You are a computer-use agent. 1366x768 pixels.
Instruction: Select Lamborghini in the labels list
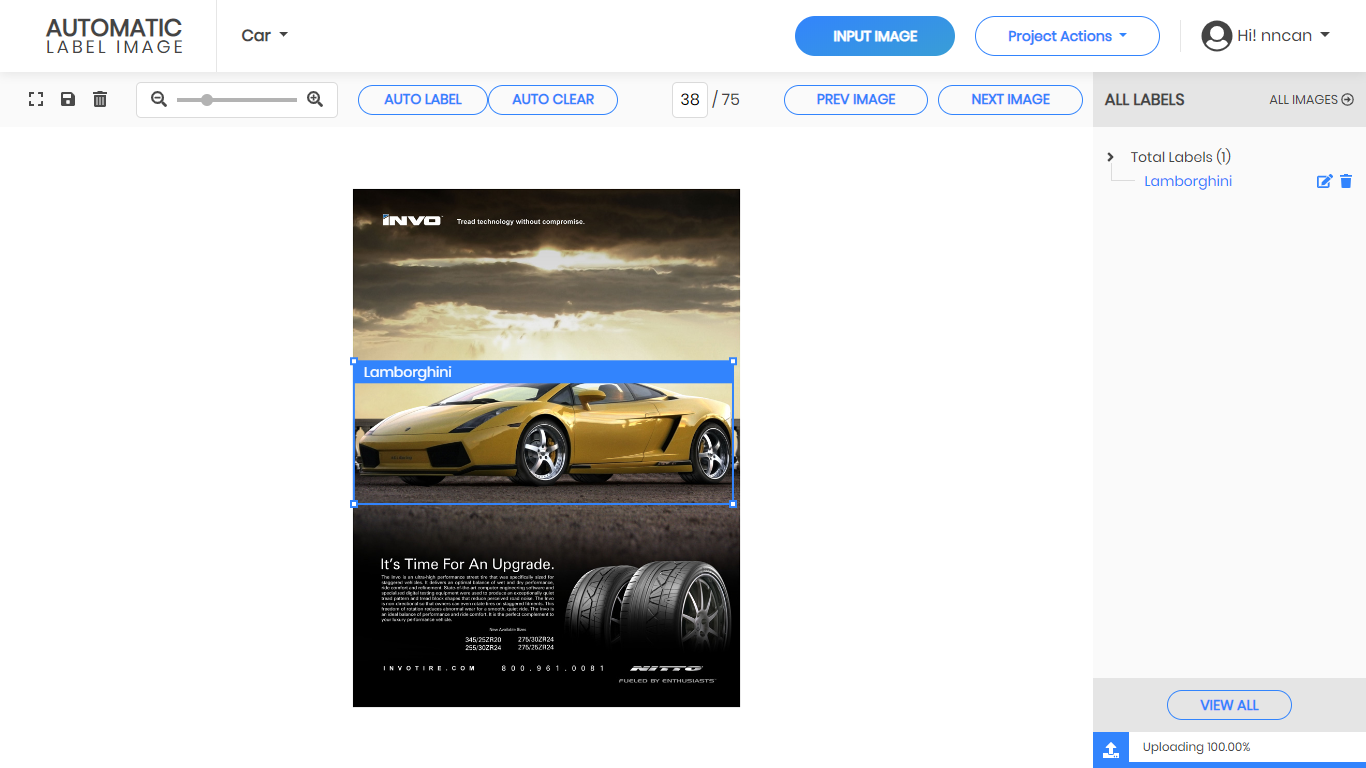[x=1188, y=181]
